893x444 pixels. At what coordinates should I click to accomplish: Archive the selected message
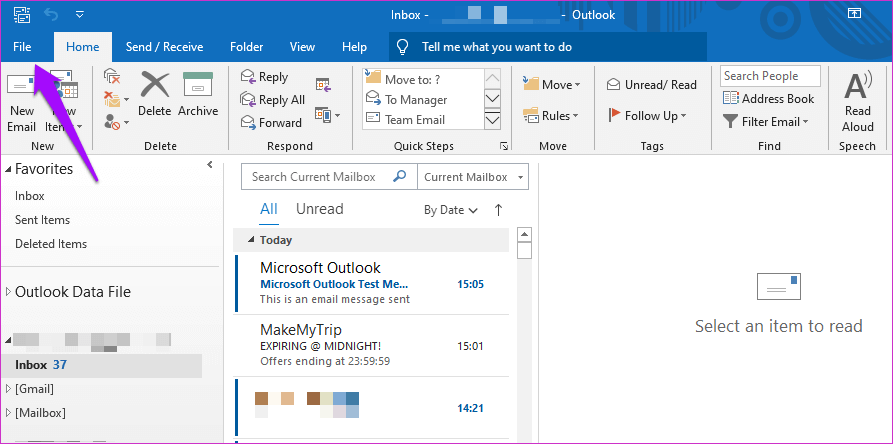click(198, 93)
